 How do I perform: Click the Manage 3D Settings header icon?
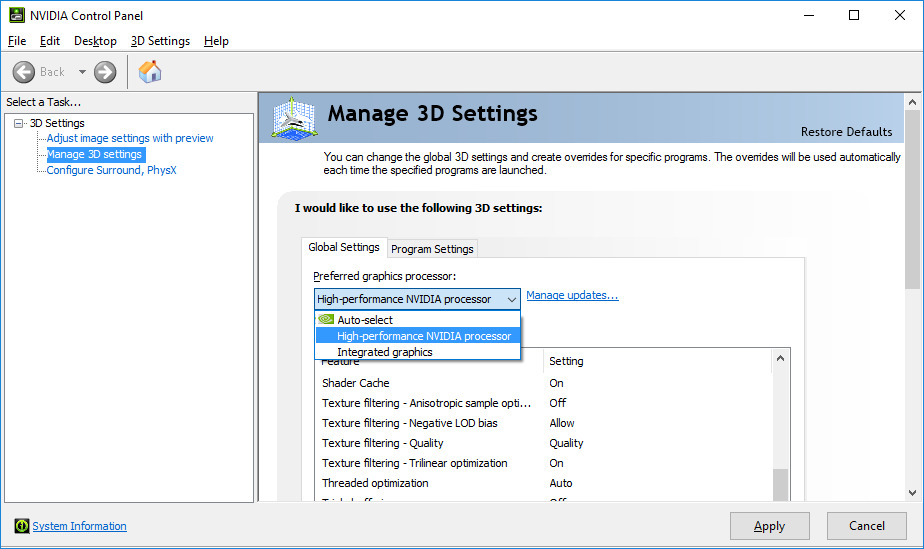click(x=294, y=118)
